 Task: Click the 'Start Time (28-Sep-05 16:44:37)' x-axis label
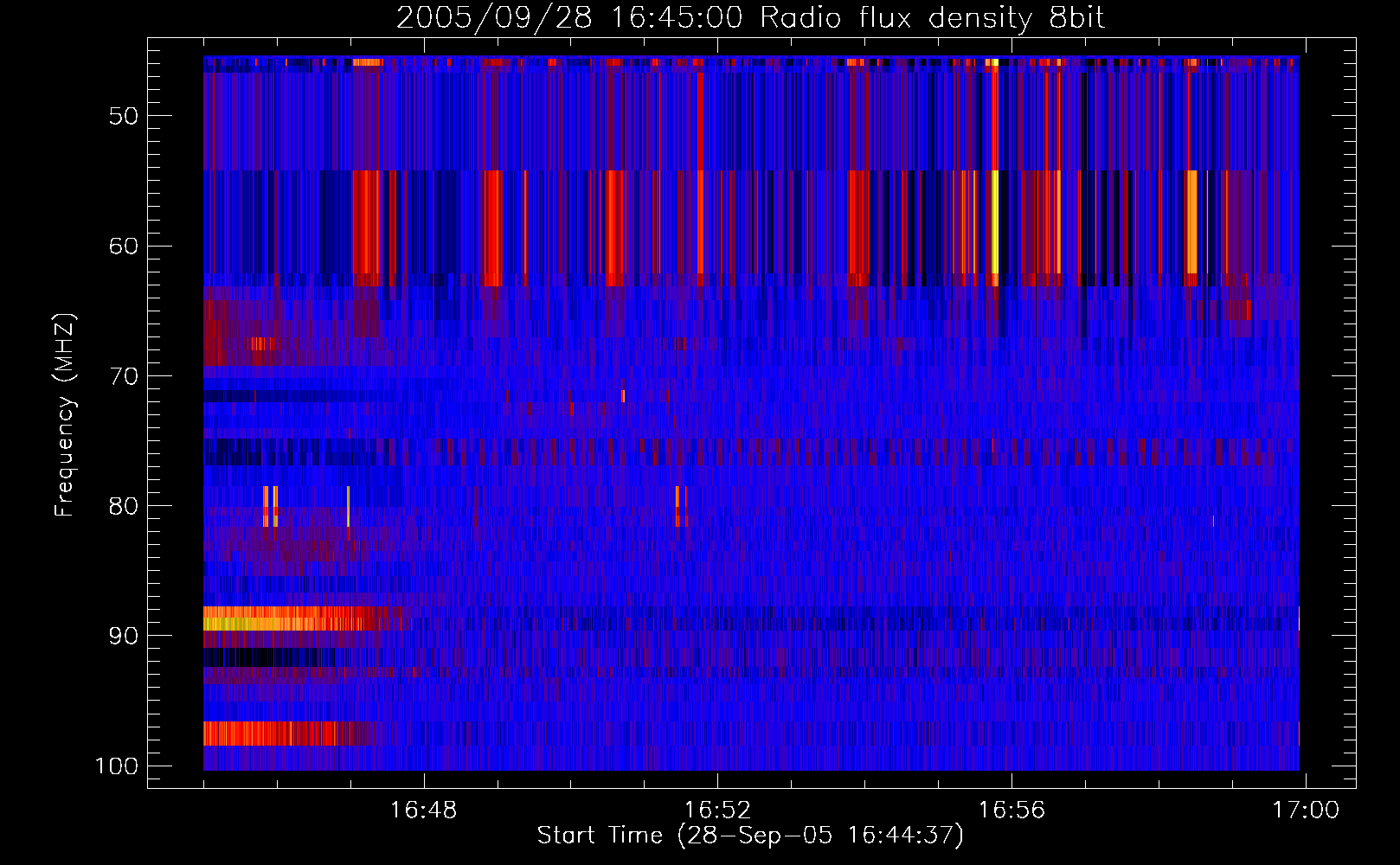750,836
